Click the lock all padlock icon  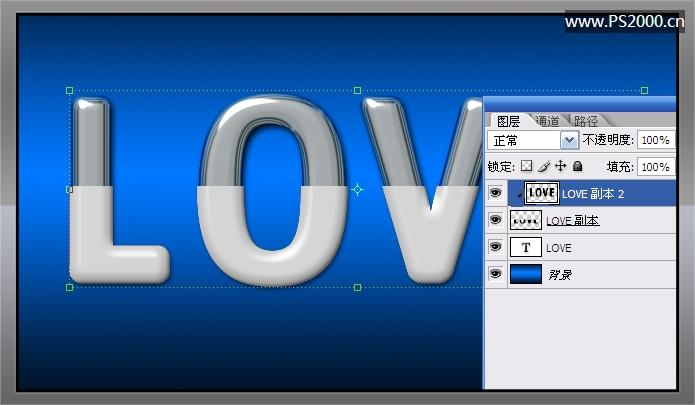coord(577,166)
